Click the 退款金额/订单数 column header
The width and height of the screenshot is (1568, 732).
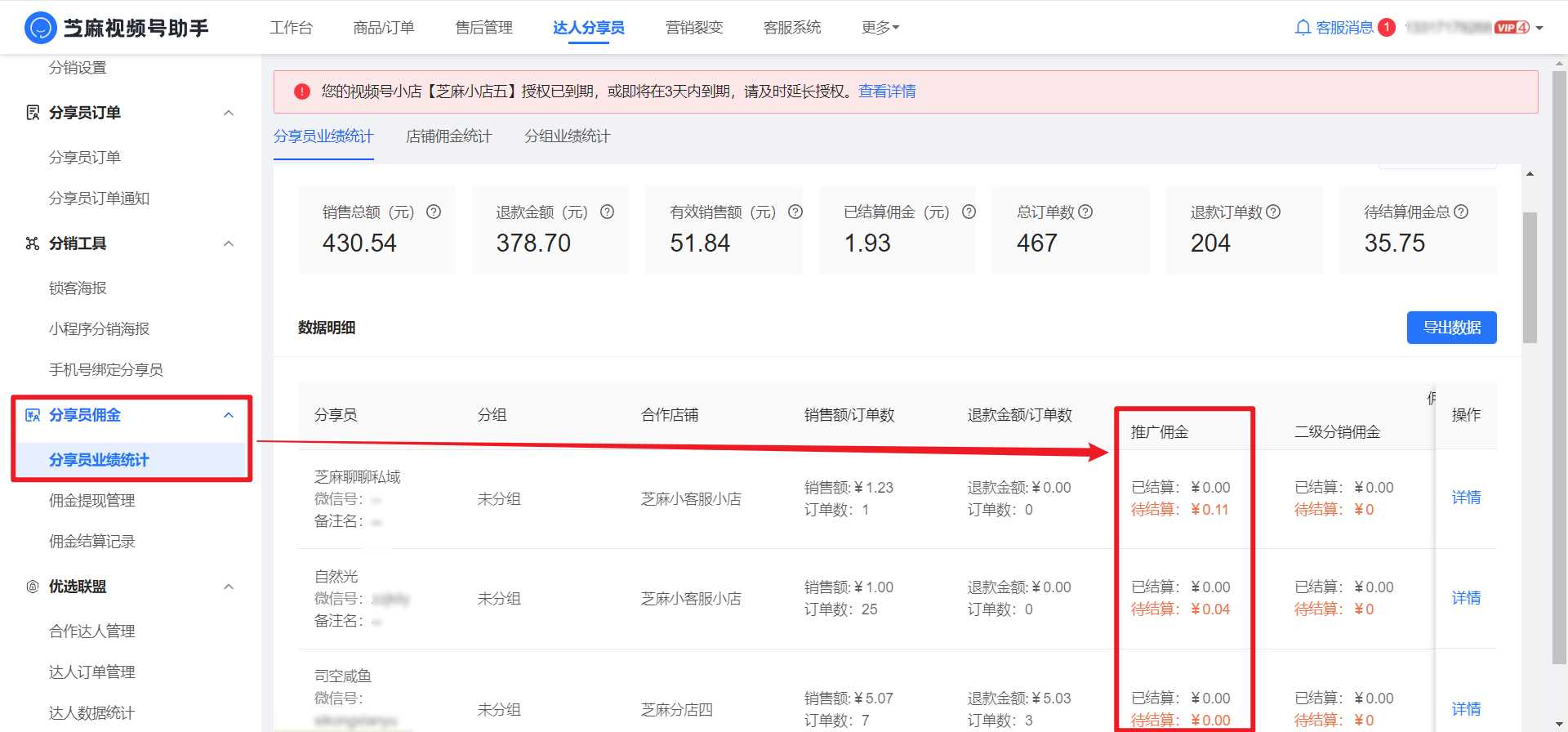tap(1020, 415)
